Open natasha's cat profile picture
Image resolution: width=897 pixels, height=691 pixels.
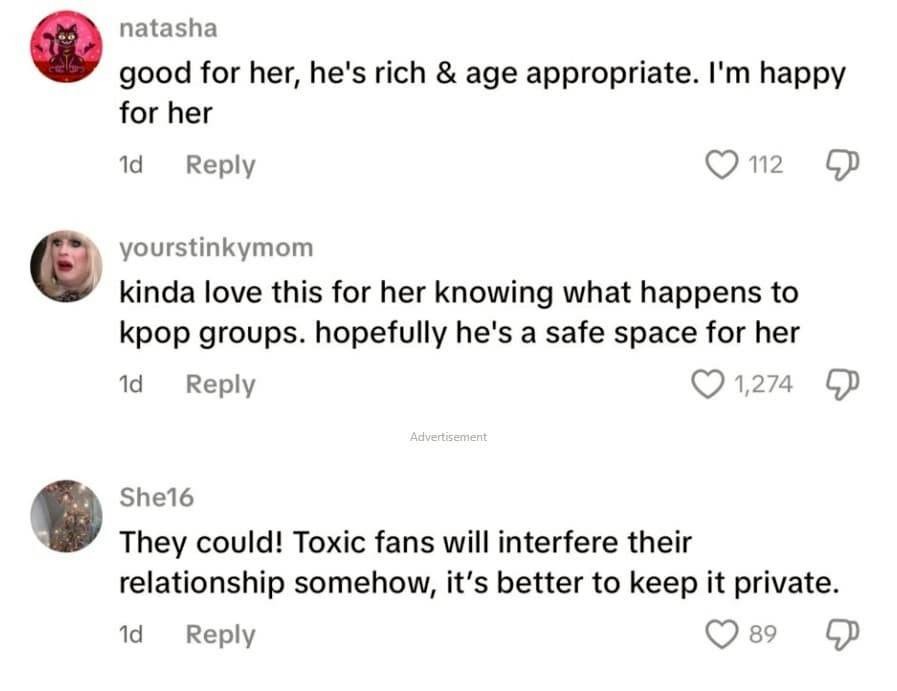[x=66, y=46]
